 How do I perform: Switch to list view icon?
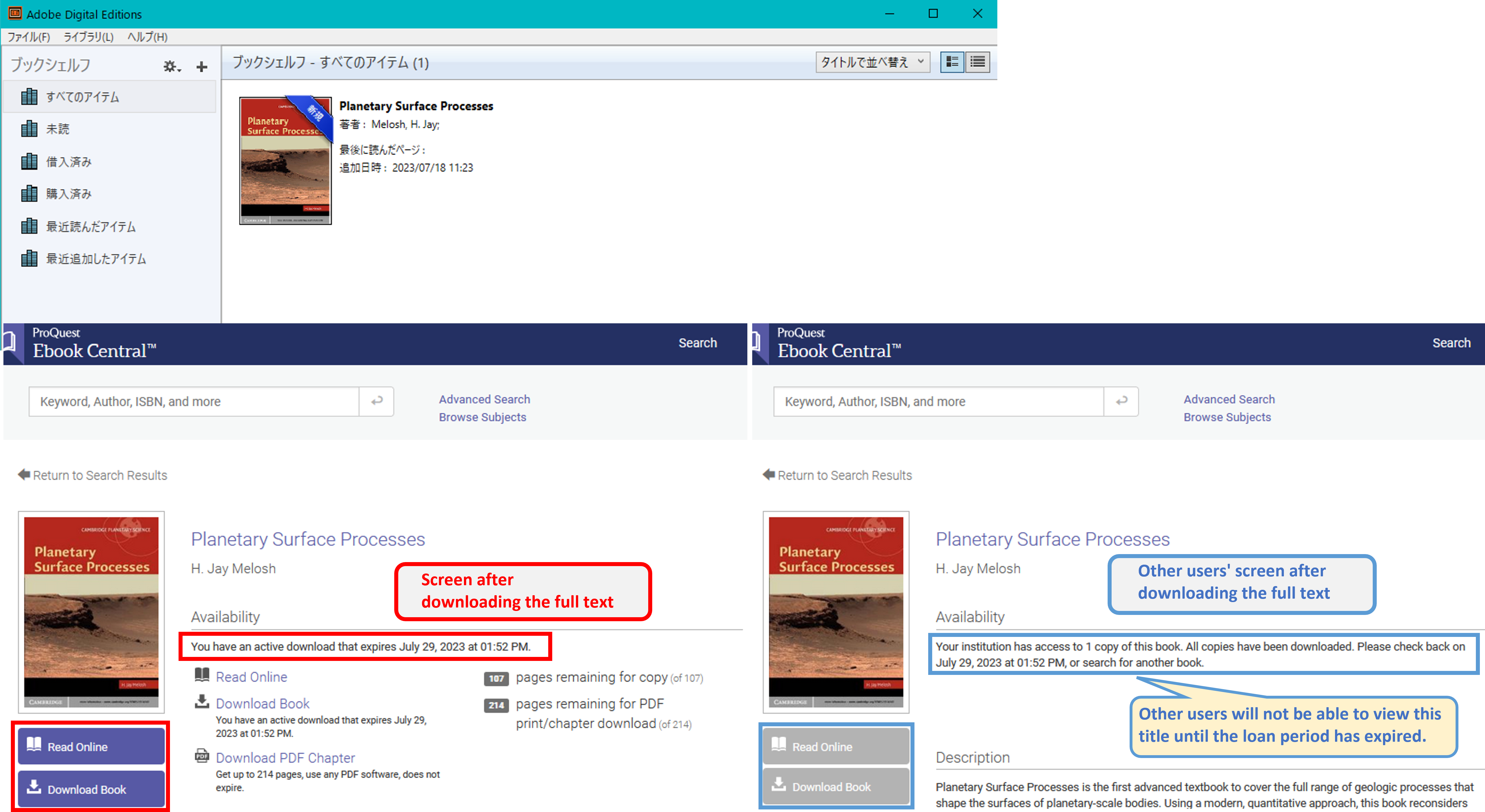[x=978, y=62]
